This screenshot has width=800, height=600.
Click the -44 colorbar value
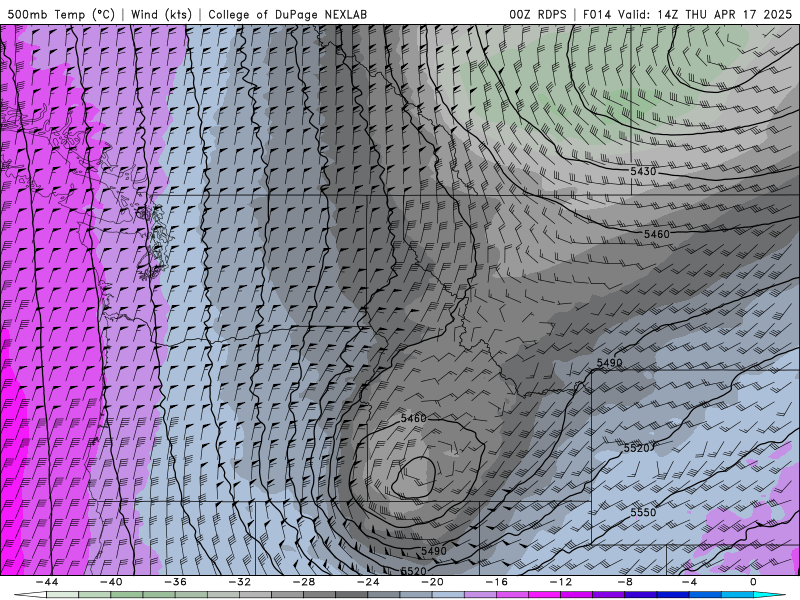47,582
